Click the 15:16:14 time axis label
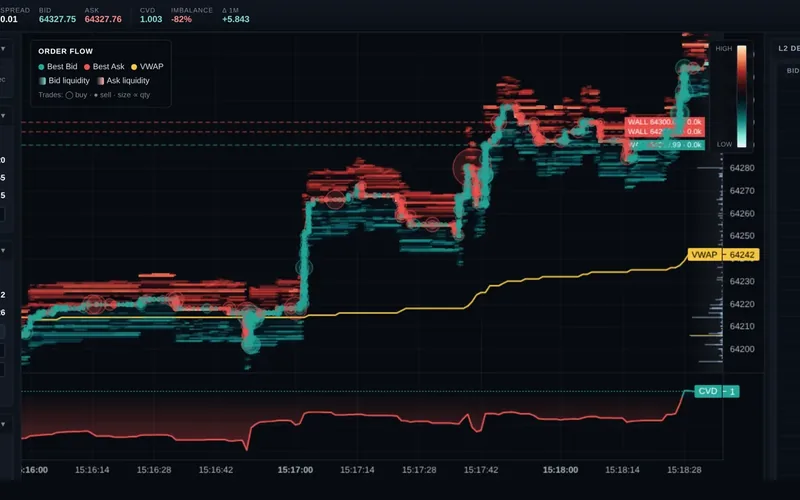800x500 pixels. click(x=92, y=470)
